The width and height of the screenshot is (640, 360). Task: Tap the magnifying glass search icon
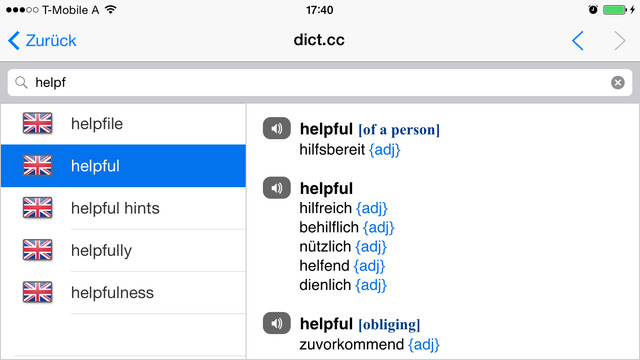click(21, 82)
